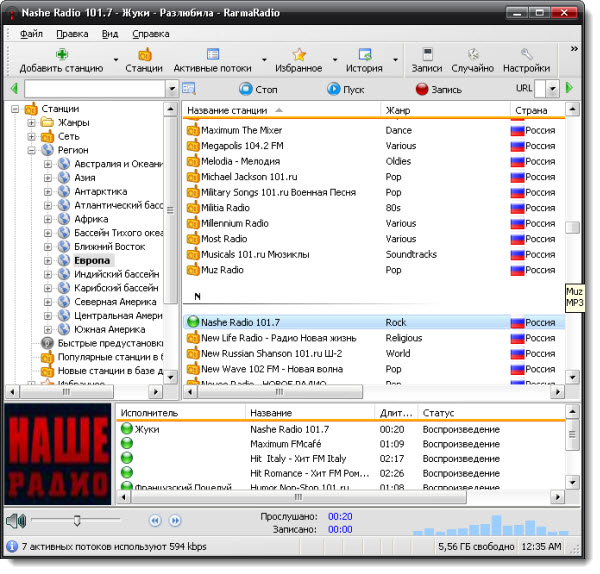
Task: Collapse the Регион tree node
Action: click(32, 150)
